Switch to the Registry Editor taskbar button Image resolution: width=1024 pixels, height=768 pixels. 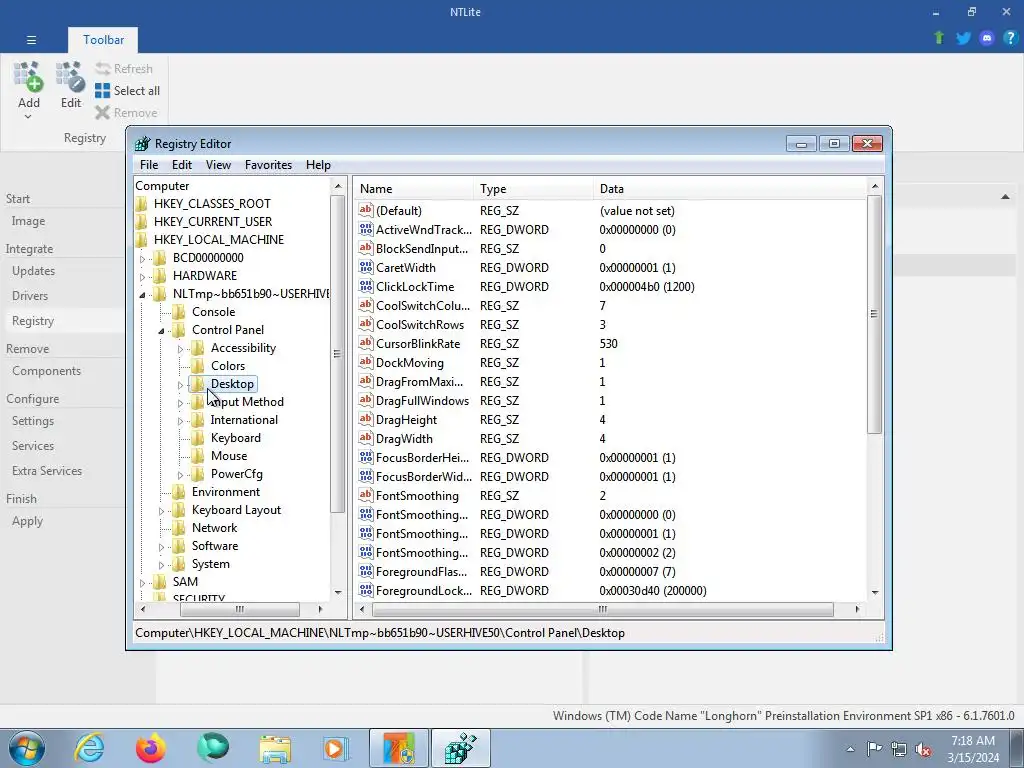pyautogui.click(x=460, y=748)
